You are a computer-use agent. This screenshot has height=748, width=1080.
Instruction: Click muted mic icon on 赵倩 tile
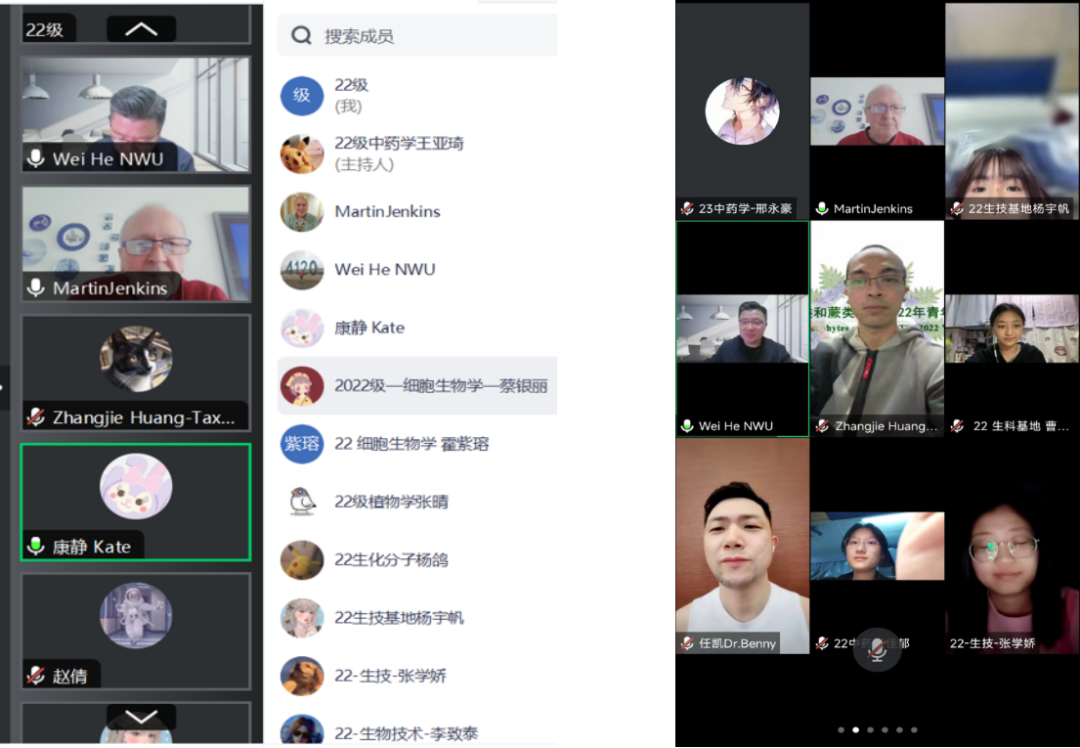[x=36, y=676]
